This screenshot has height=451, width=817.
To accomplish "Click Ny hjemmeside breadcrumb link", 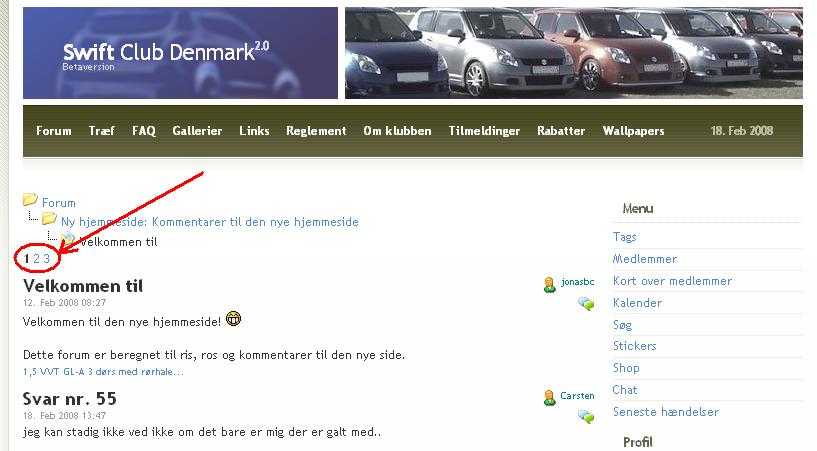I will 209,222.
